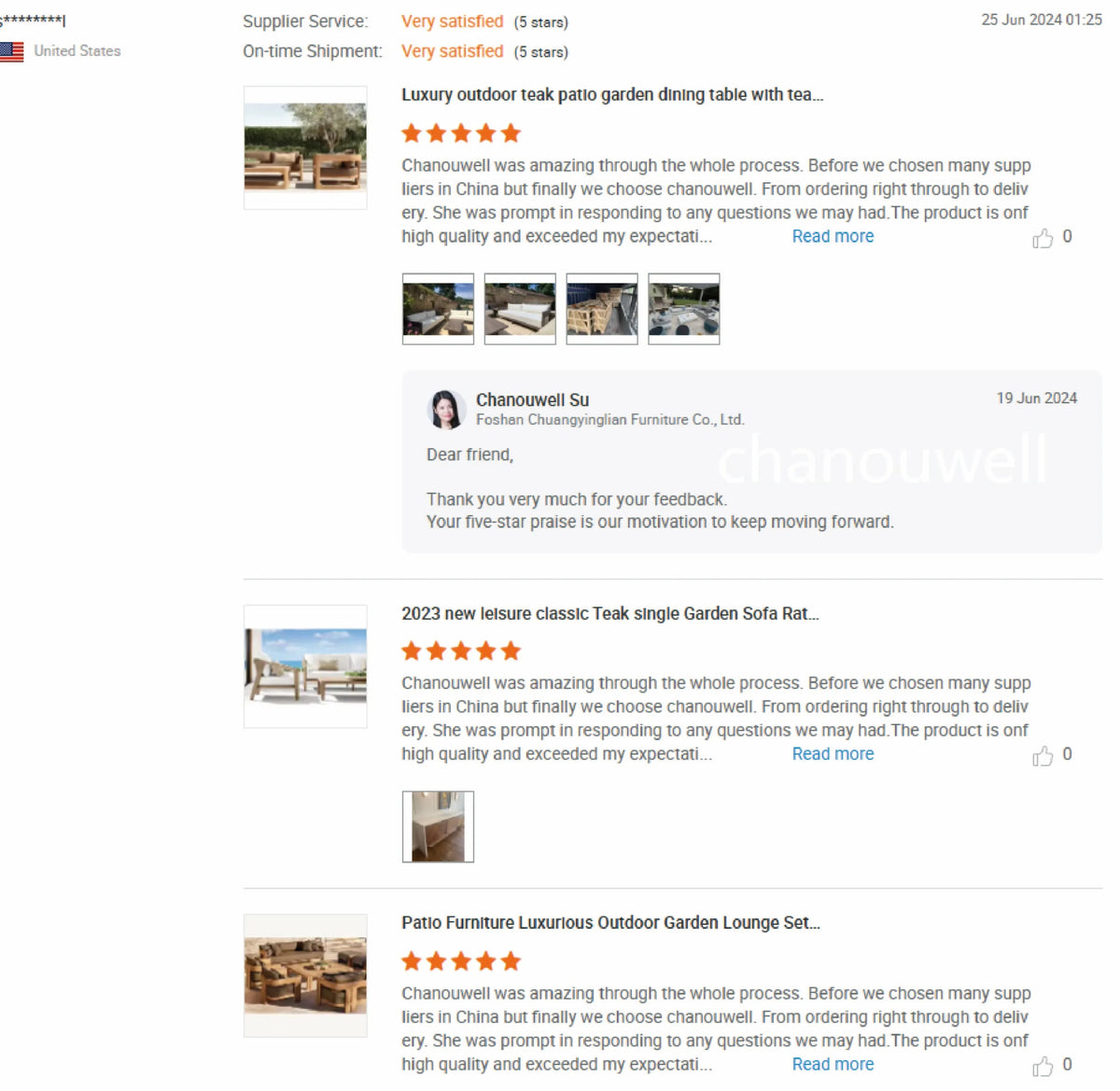Like the Teak single Garden Sofa review

(x=1043, y=755)
